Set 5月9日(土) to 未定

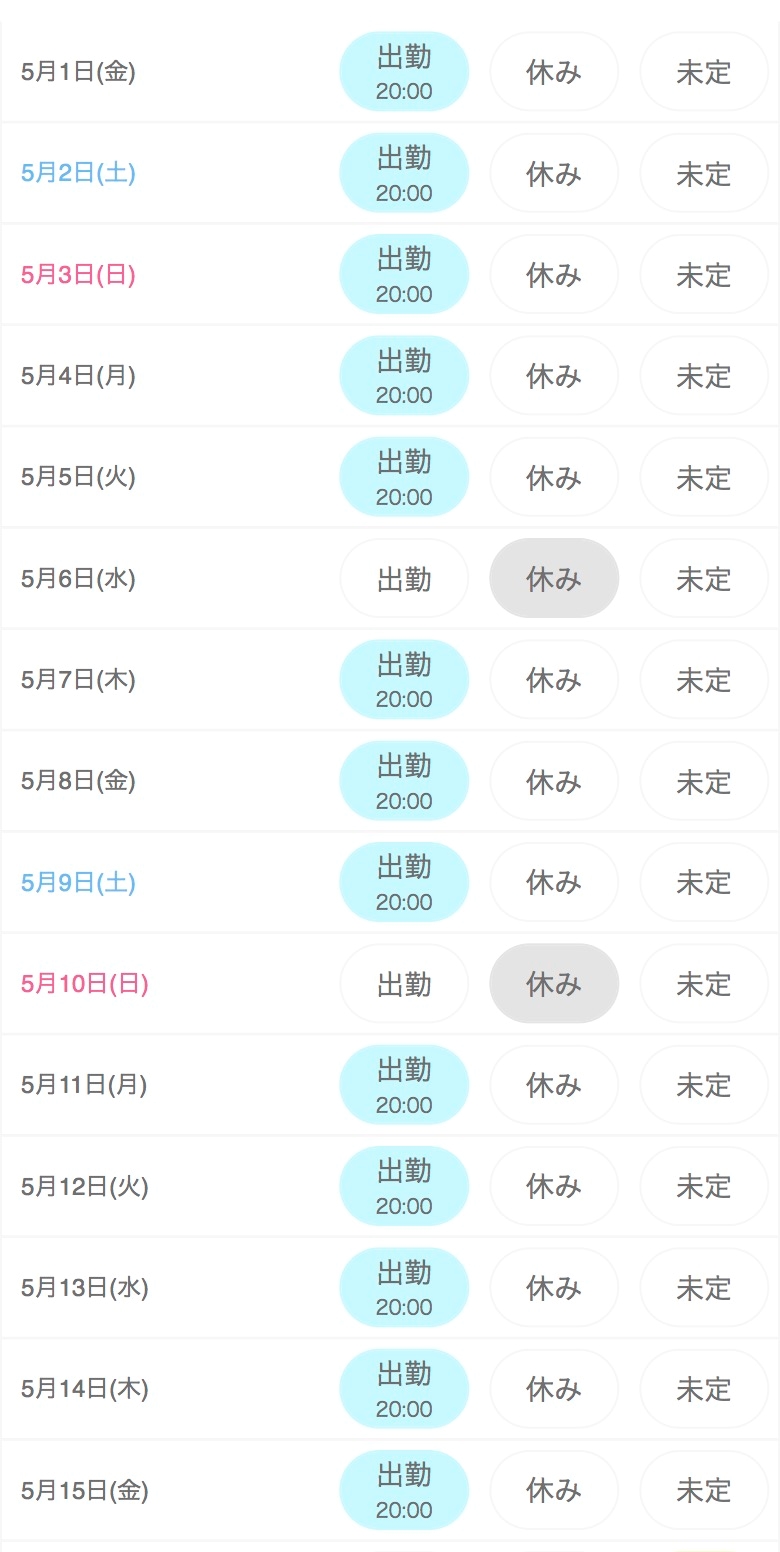tap(704, 882)
